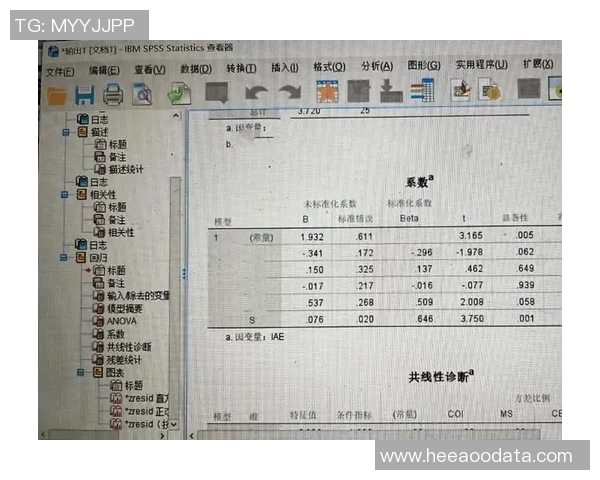Open the 格式(O) menu
The width and height of the screenshot is (600, 480).
tap(329, 67)
